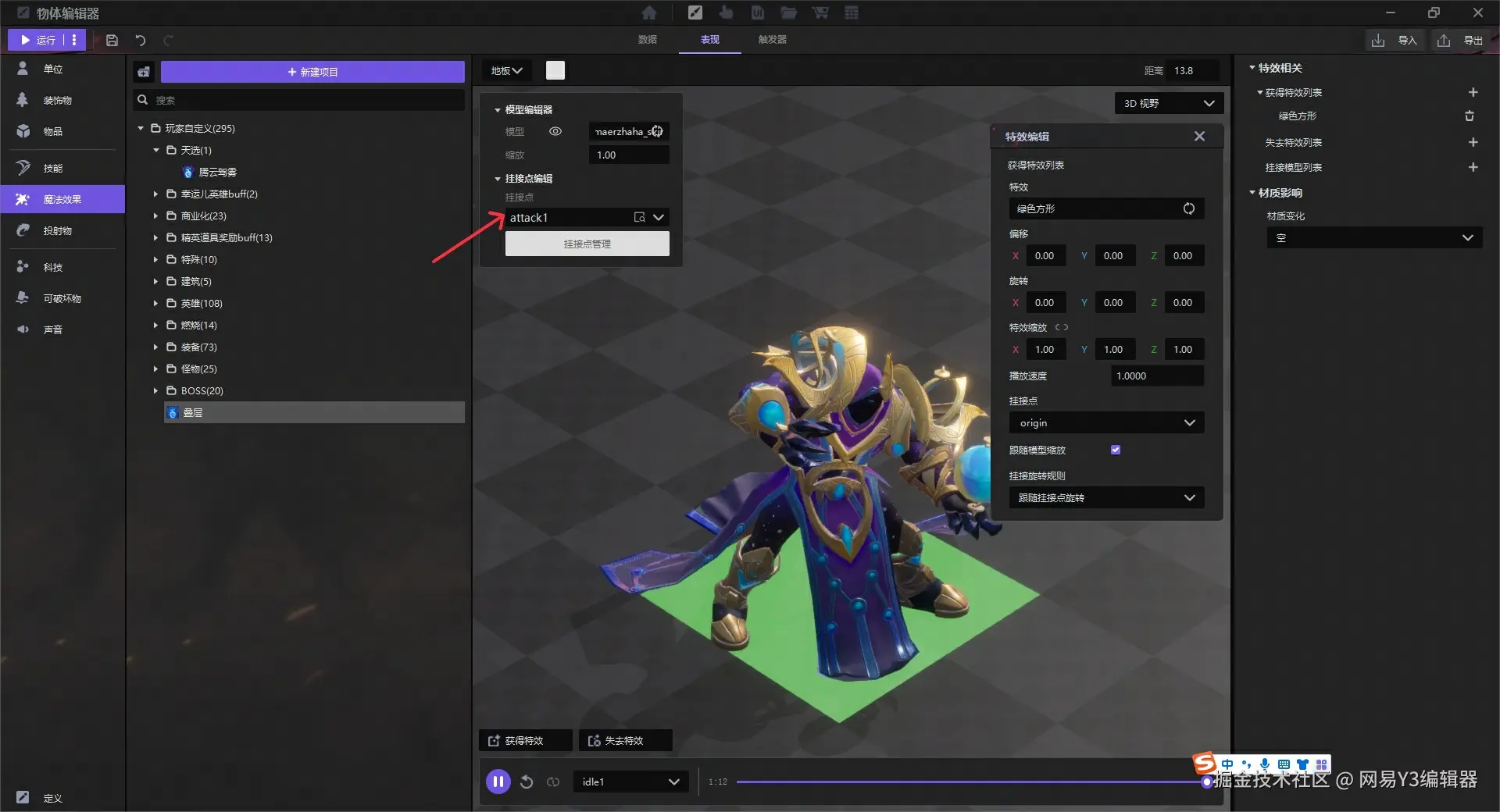The height and width of the screenshot is (812, 1500).
Task: Open the Sogou input method logo
Action: [1205, 762]
